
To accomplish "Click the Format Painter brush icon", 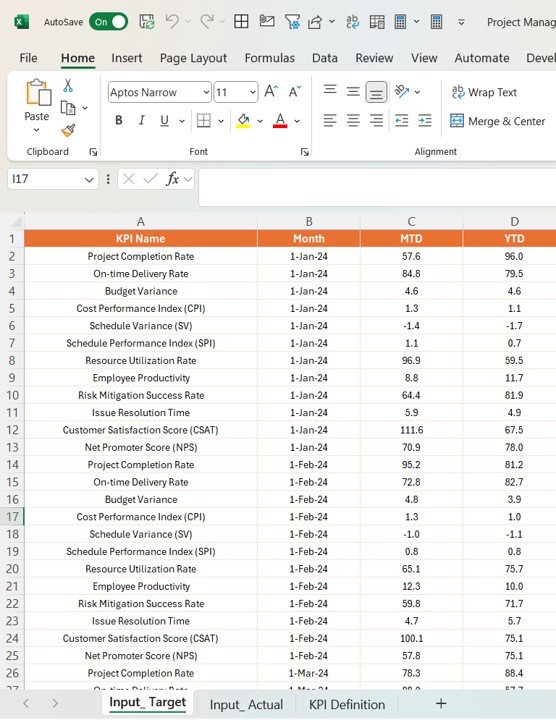I will point(68,131).
